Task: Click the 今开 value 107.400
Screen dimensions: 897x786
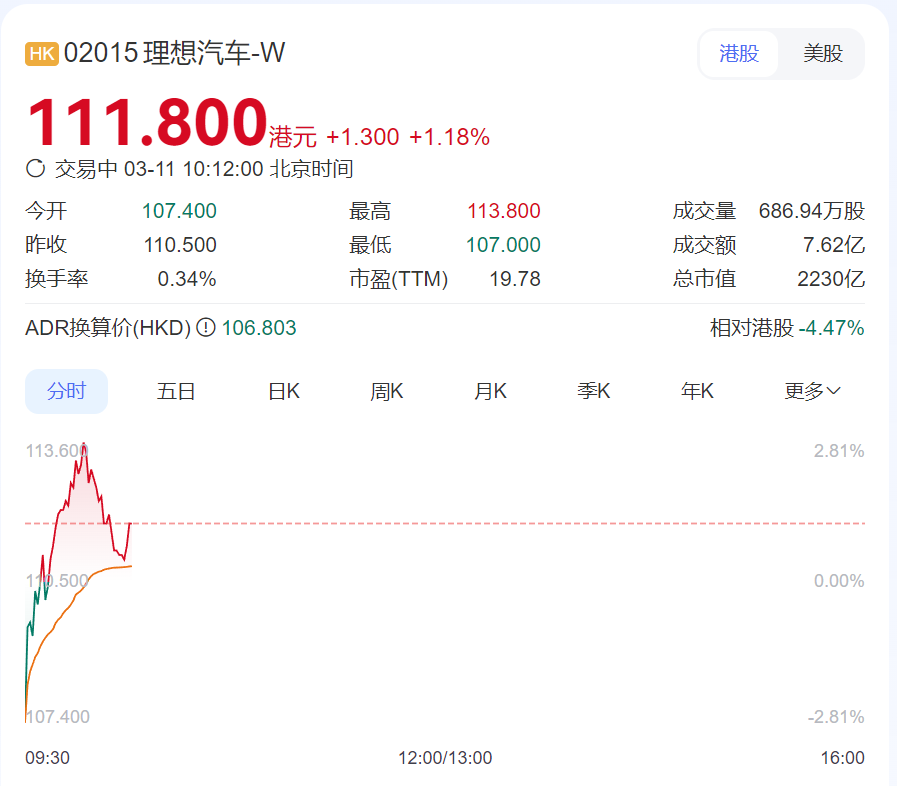Action: [179, 211]
